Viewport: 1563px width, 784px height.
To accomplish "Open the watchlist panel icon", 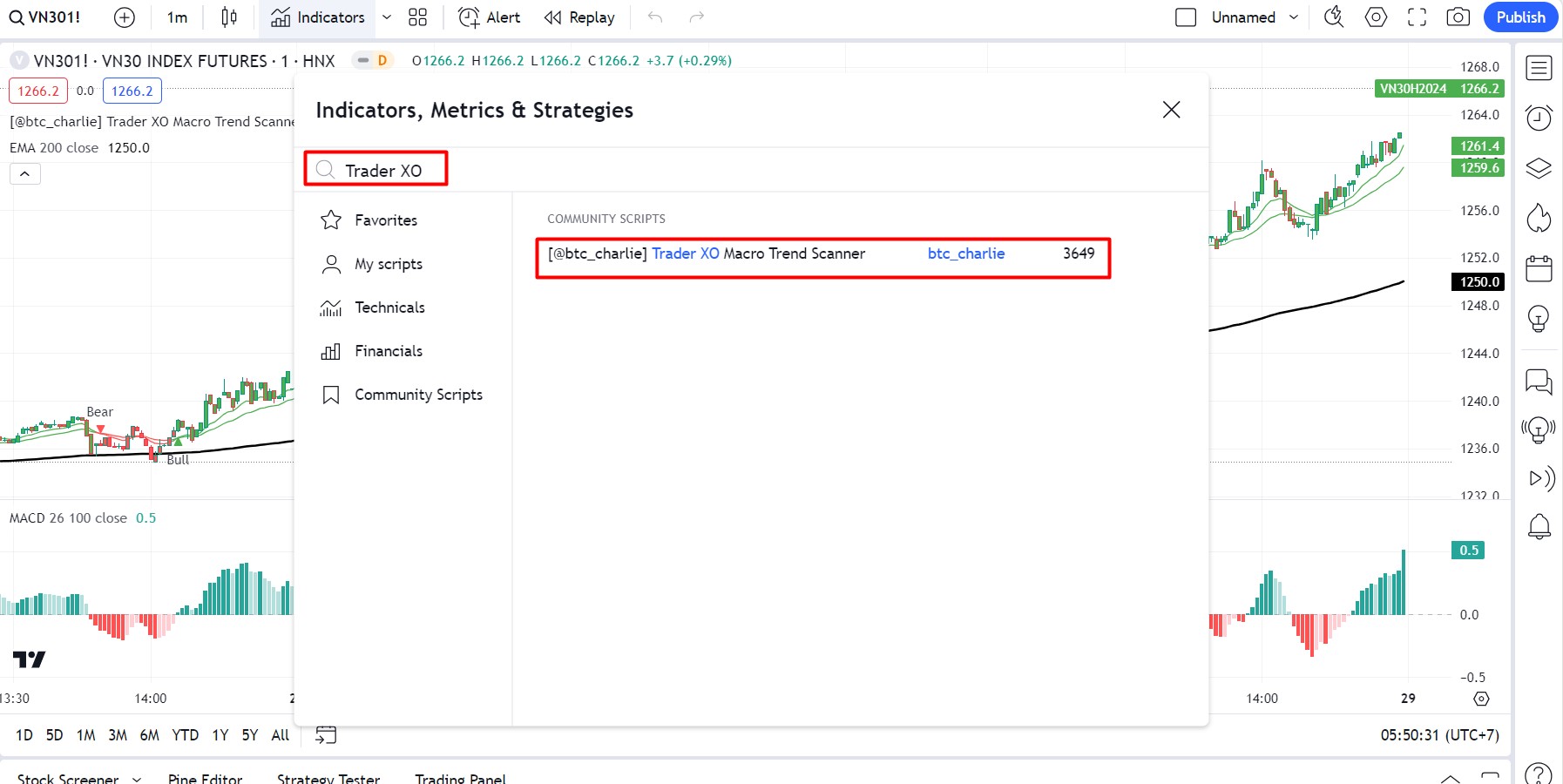I will [1539, 68].
